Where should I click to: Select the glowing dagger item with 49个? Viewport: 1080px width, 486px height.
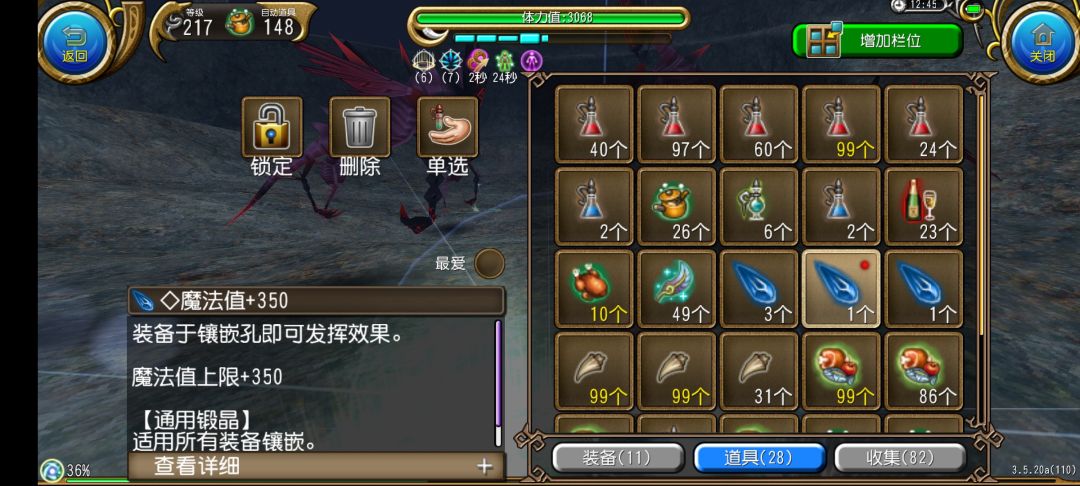(x=676, y=288)
